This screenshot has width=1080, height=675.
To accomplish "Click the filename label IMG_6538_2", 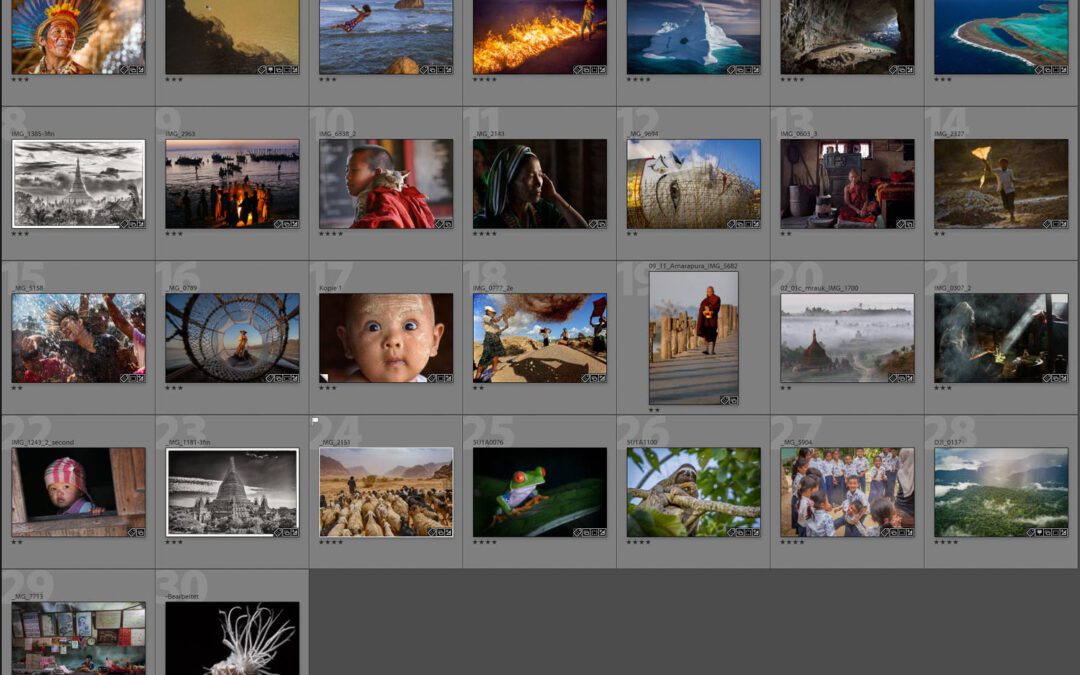I will [x=338, y=134].
